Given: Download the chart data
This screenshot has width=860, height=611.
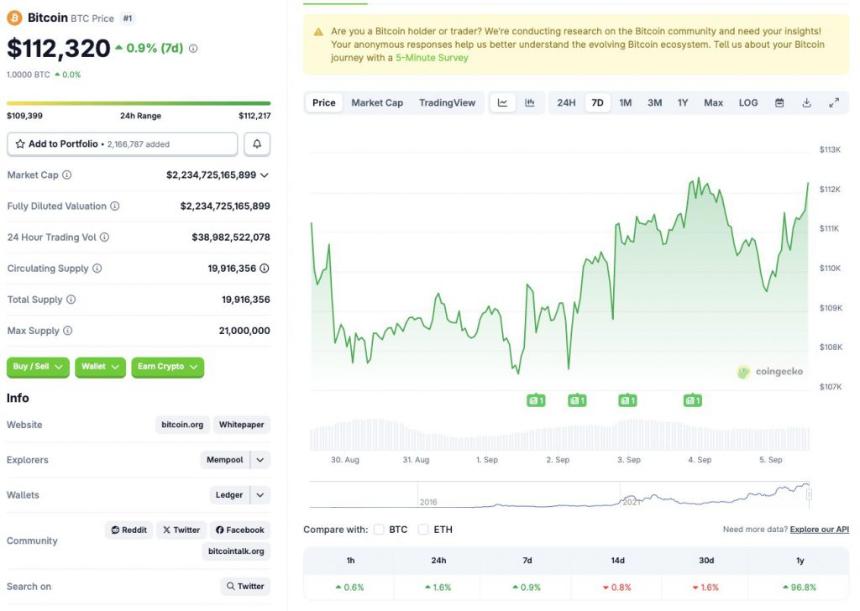Looking at the screenshot, I should [x=807, y=103].
